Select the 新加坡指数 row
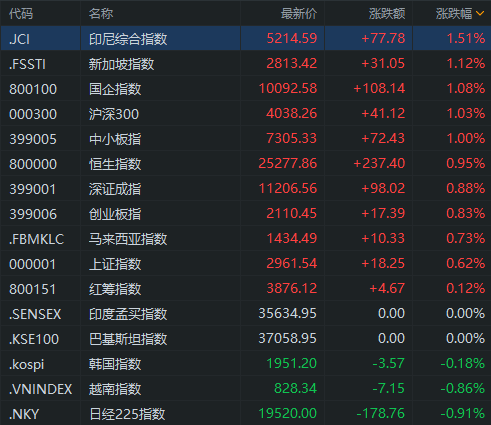The image size is (491, 425). click(245, 63)
